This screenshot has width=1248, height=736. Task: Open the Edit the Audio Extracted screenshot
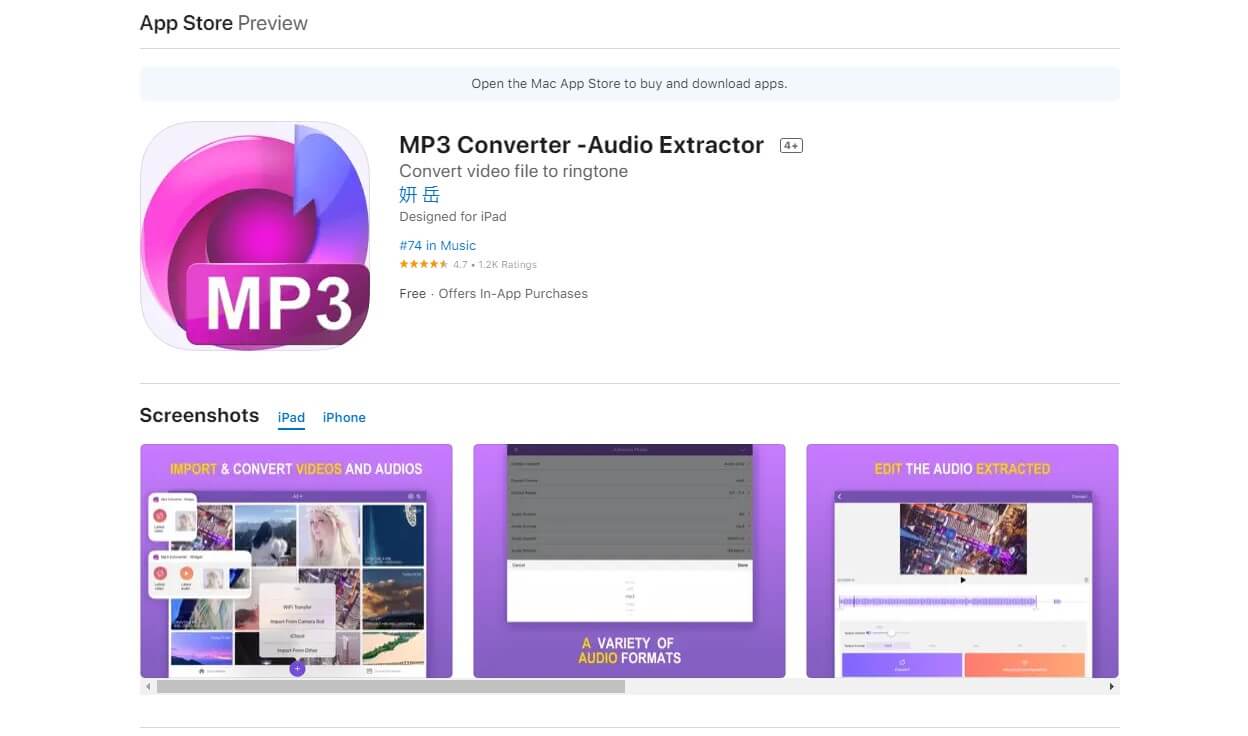click(962, 561)
